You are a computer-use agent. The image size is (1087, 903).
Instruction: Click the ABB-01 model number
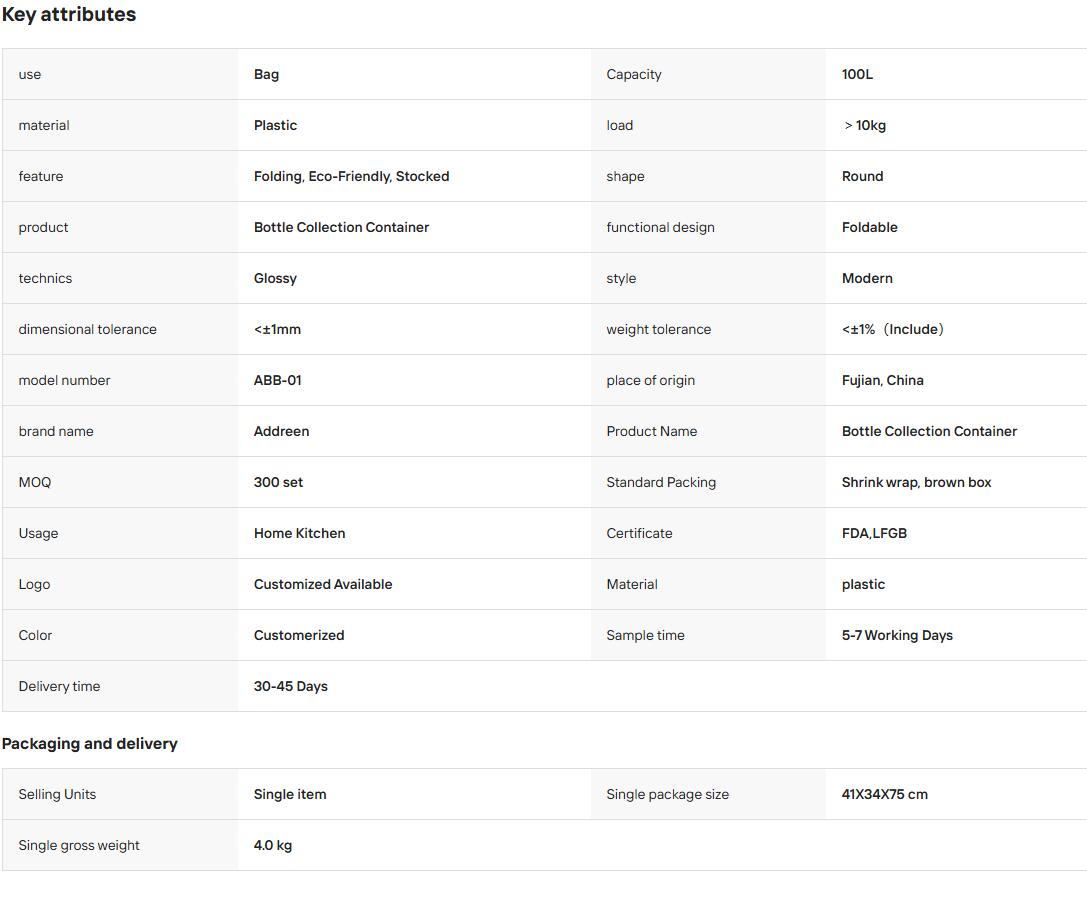(x=277, y=380)
